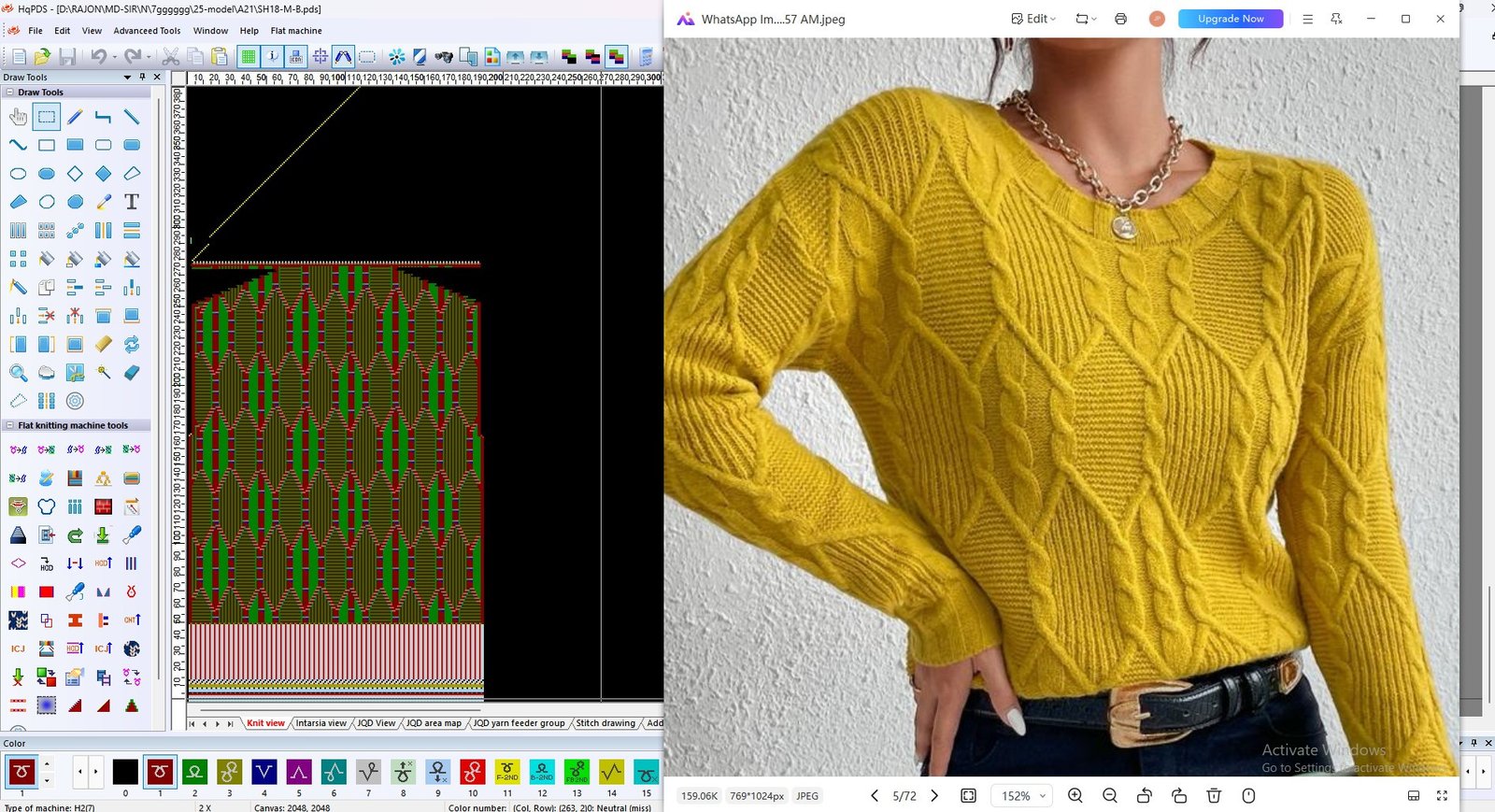
Task: Click the scissors Cut icon in toolbar
Action: click(x=171, y=57)
